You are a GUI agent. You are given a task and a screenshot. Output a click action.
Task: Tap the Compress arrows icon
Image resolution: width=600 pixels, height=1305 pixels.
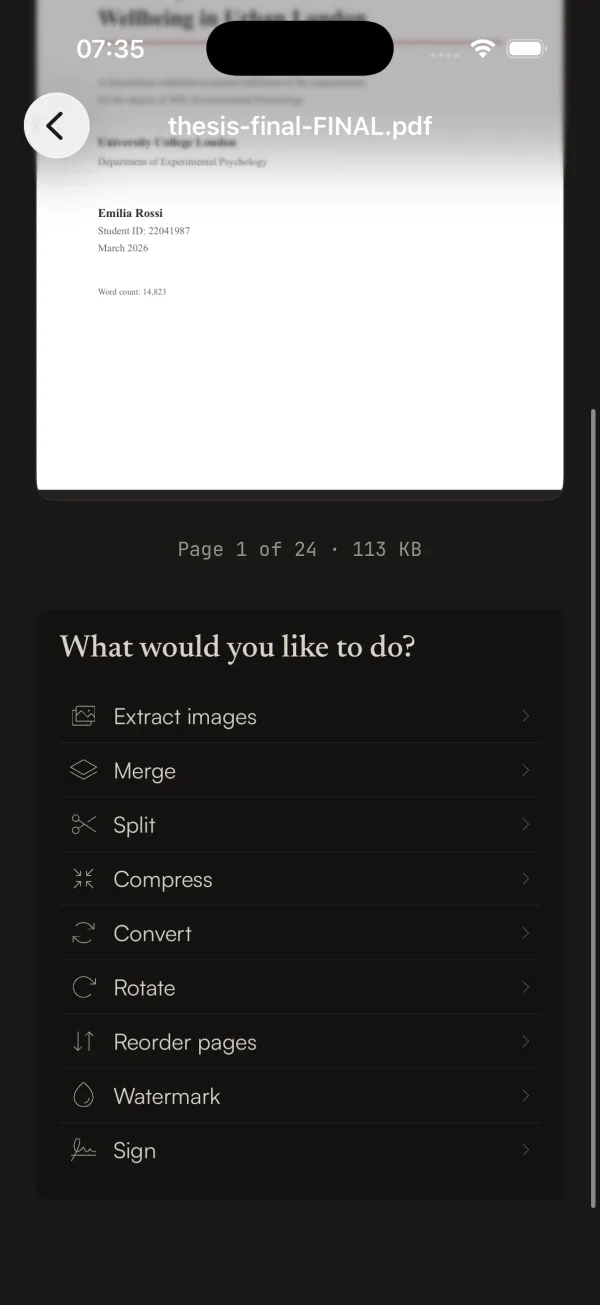(83, 878)
